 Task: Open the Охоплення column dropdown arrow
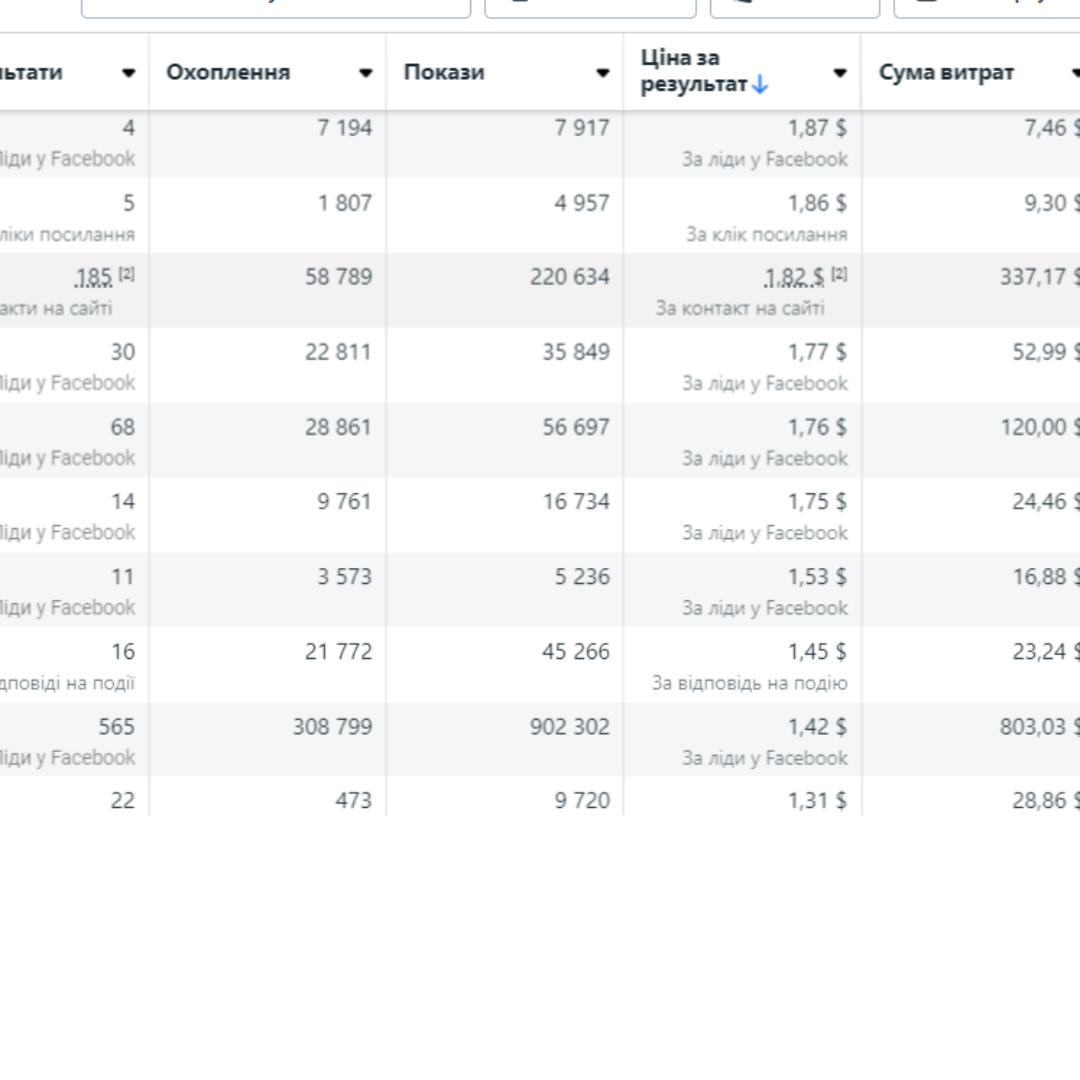pyautogui.click(x=366, y=72)
